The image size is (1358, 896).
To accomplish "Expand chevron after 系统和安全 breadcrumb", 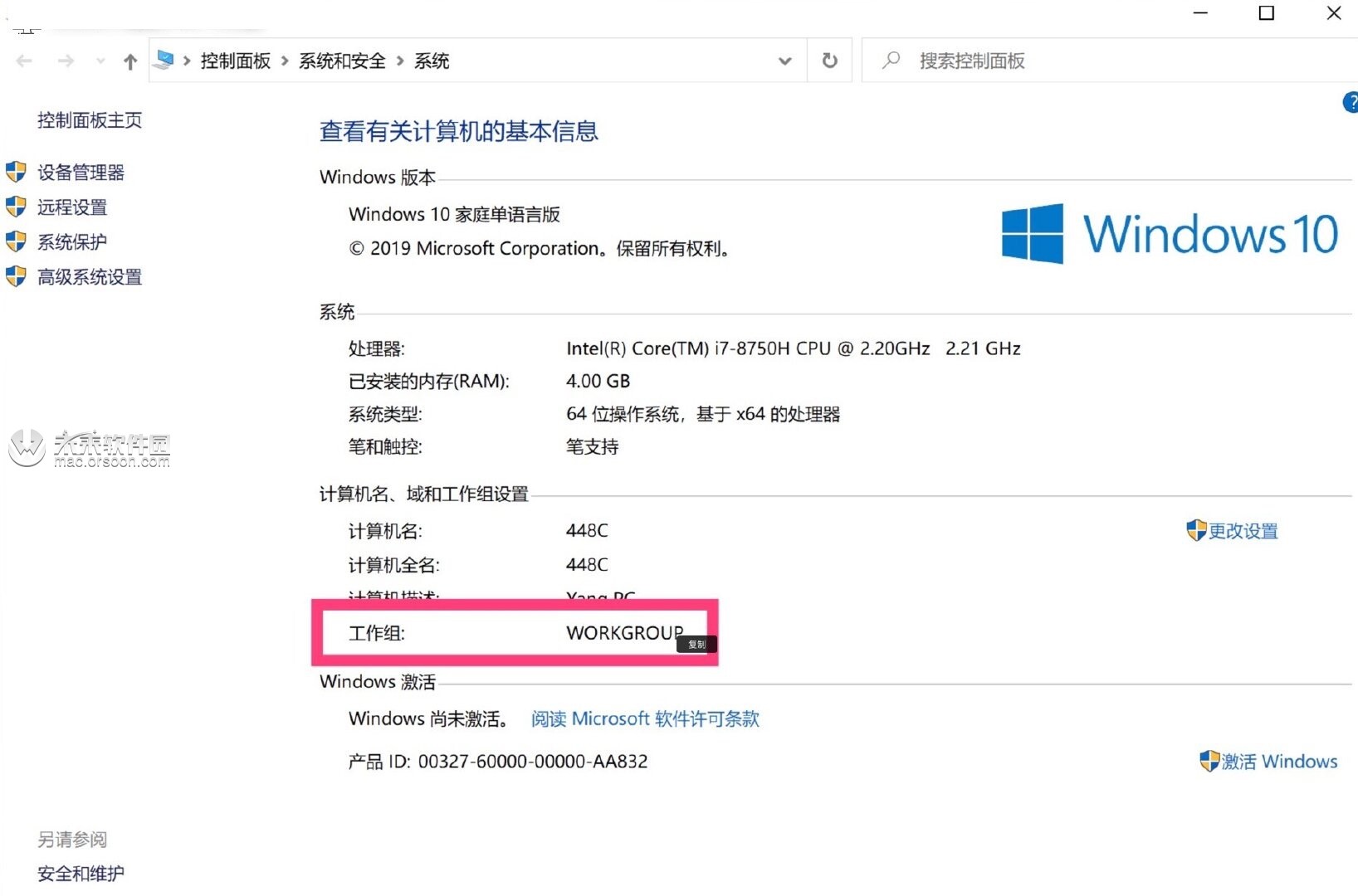I will pos(400,61).
